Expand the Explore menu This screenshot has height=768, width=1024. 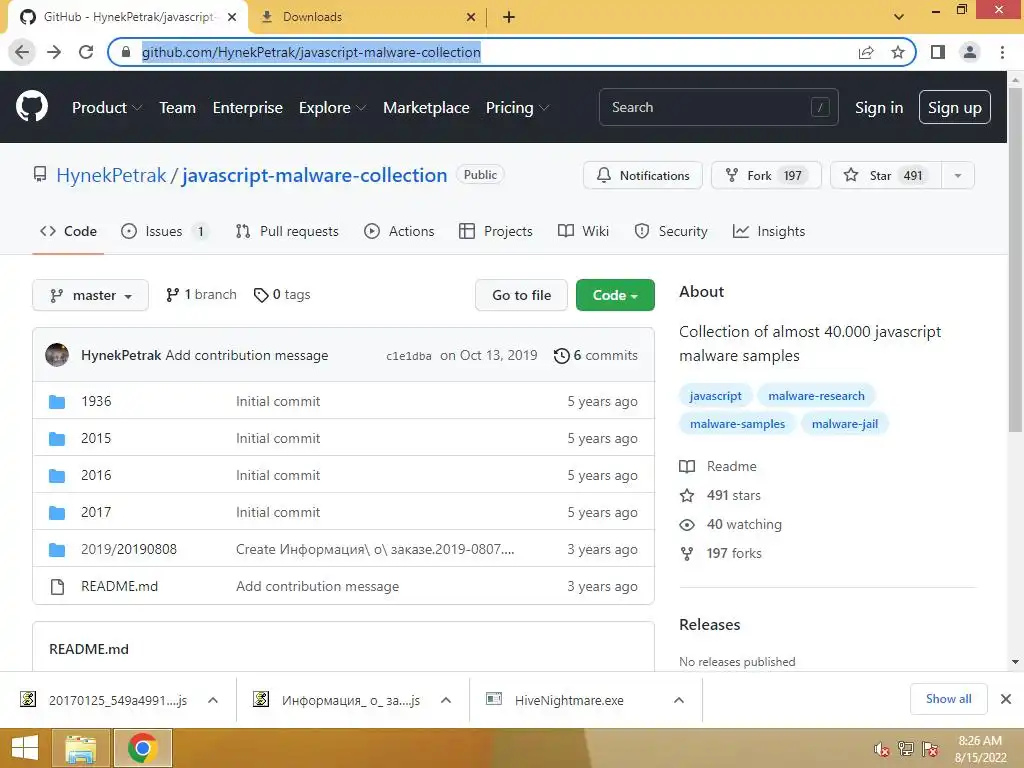[332, 108]
